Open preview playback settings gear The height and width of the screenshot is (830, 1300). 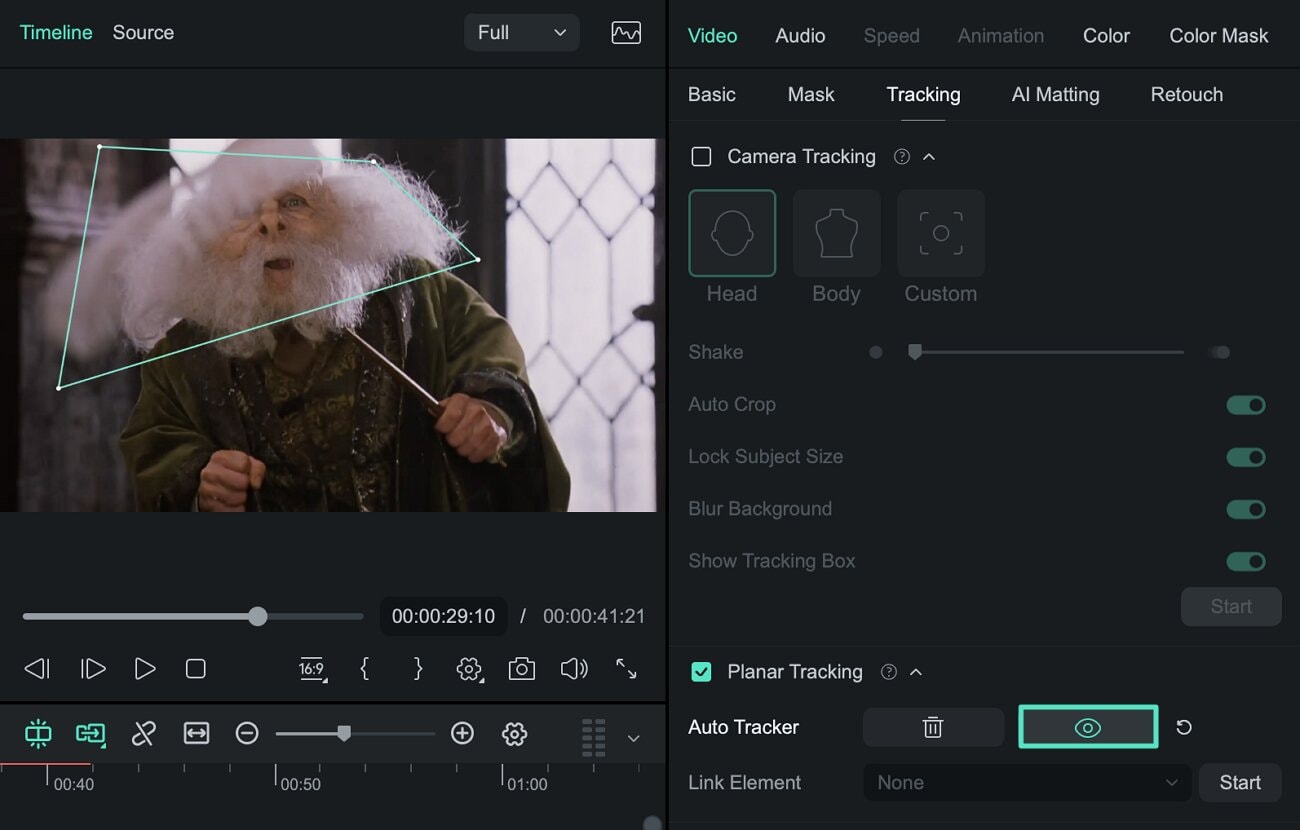[x=469, y=669]
